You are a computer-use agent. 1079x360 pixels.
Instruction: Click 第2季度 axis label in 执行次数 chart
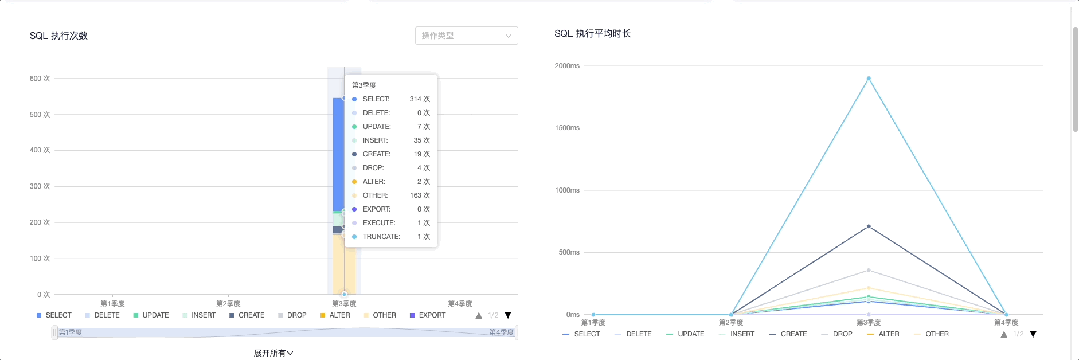[x=228, y=303]
